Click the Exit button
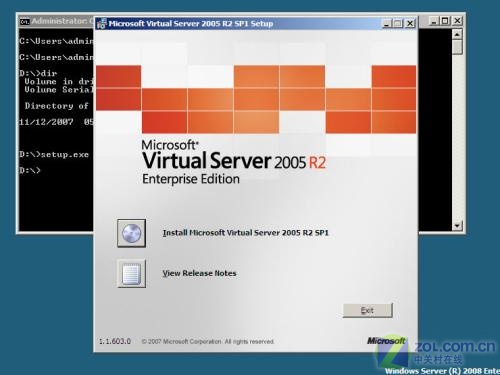The height and width of the screenshot is (375, 500). coord(368,310)
